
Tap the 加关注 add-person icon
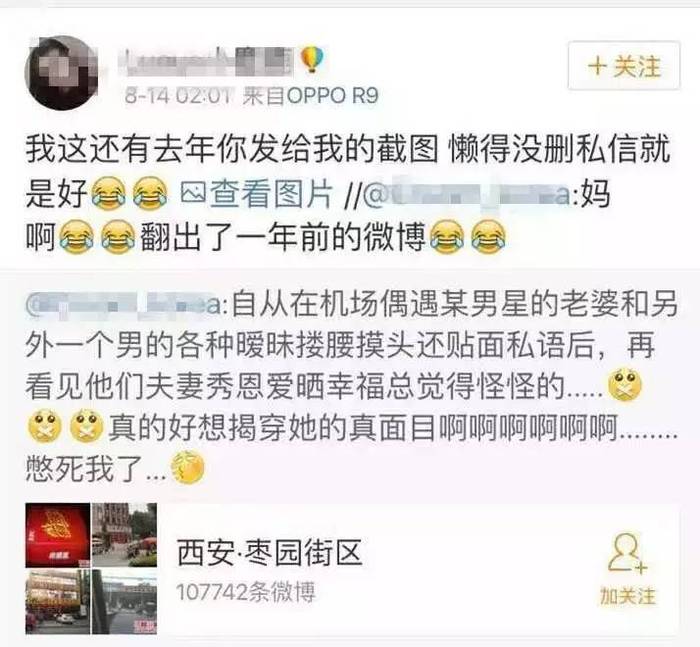tap(627, 553)
